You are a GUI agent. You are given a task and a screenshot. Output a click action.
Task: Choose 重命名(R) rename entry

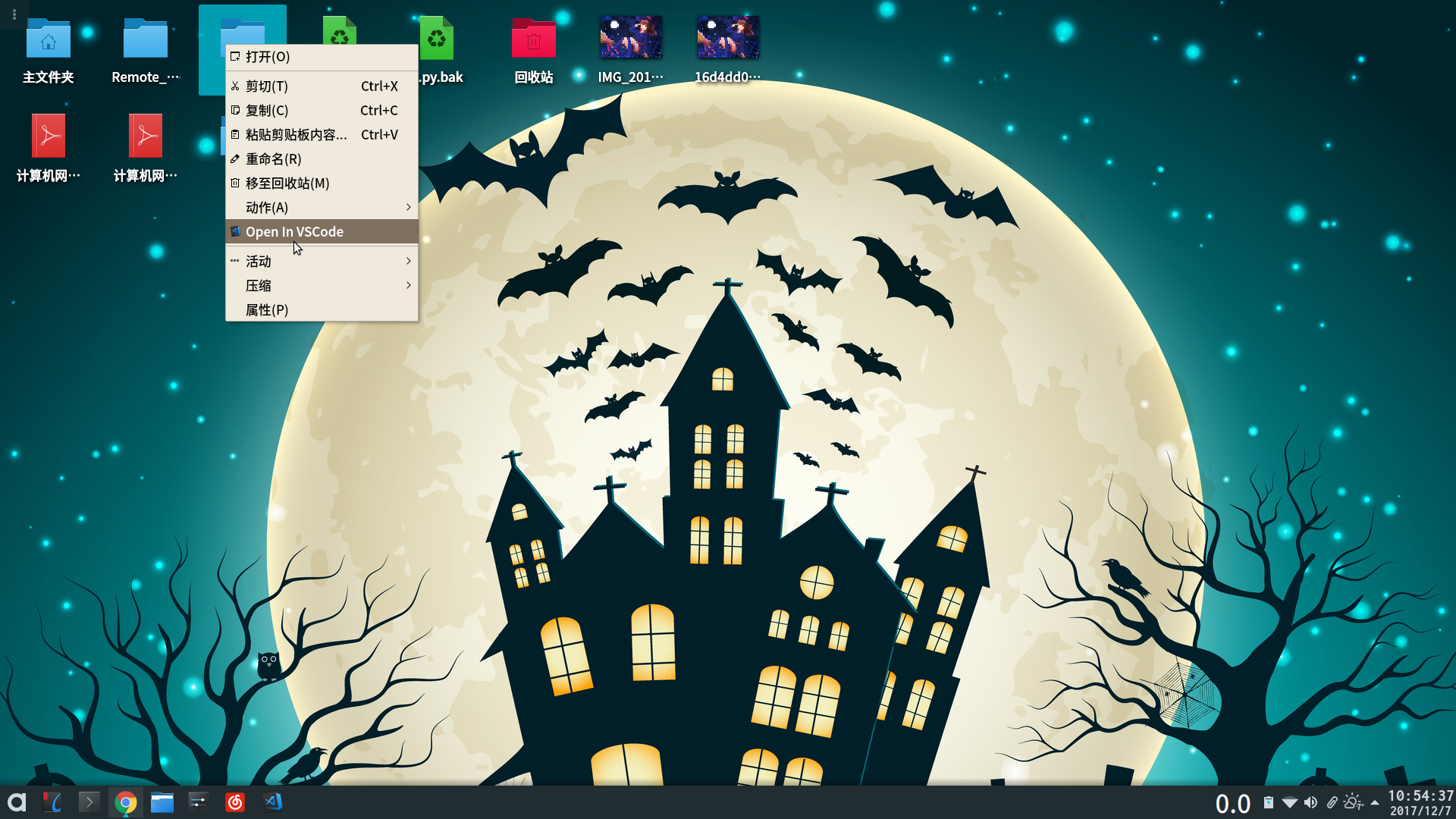pos(322,159)
